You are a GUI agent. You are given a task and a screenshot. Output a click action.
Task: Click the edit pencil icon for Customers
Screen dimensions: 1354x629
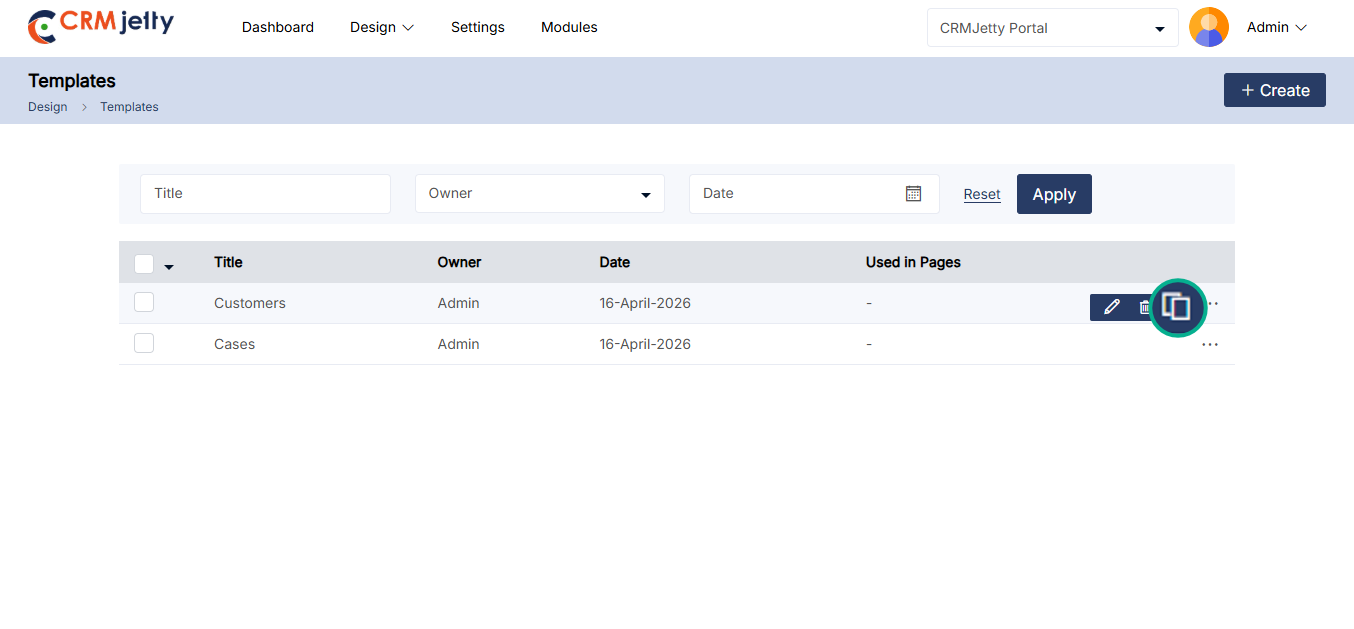(1111, 307)
